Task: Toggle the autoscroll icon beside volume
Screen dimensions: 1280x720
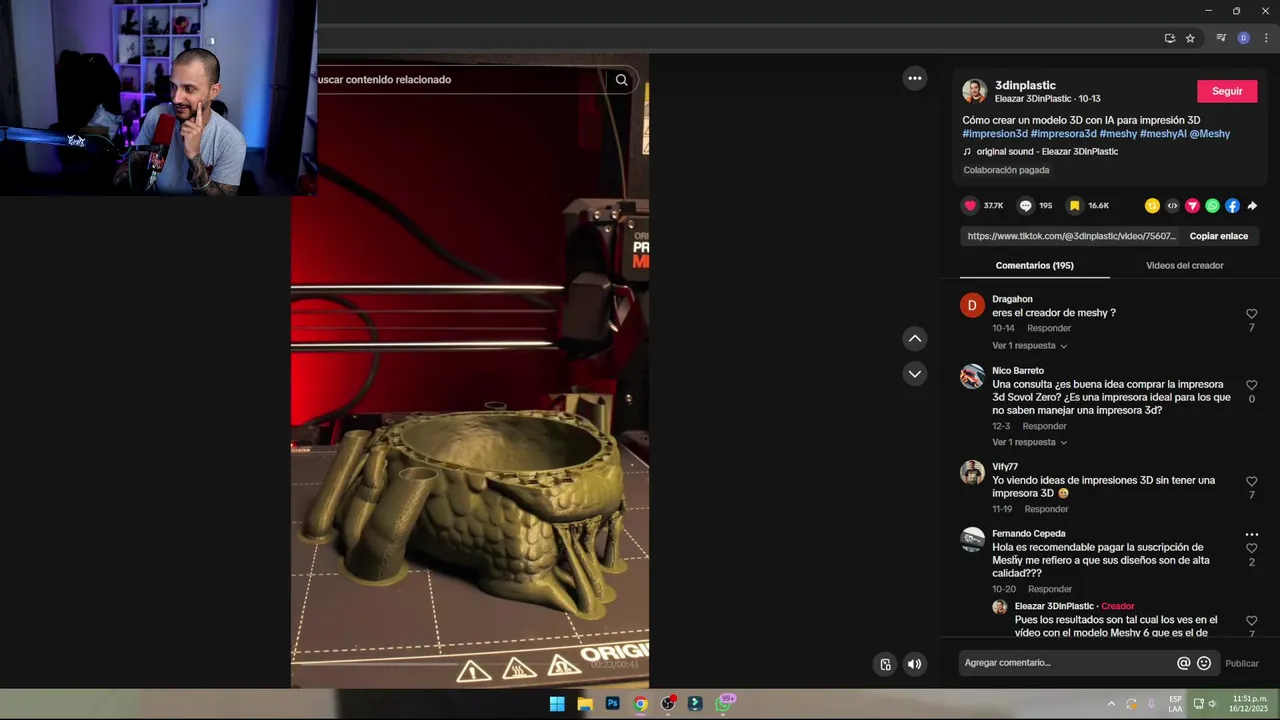Action: (885, 664)
